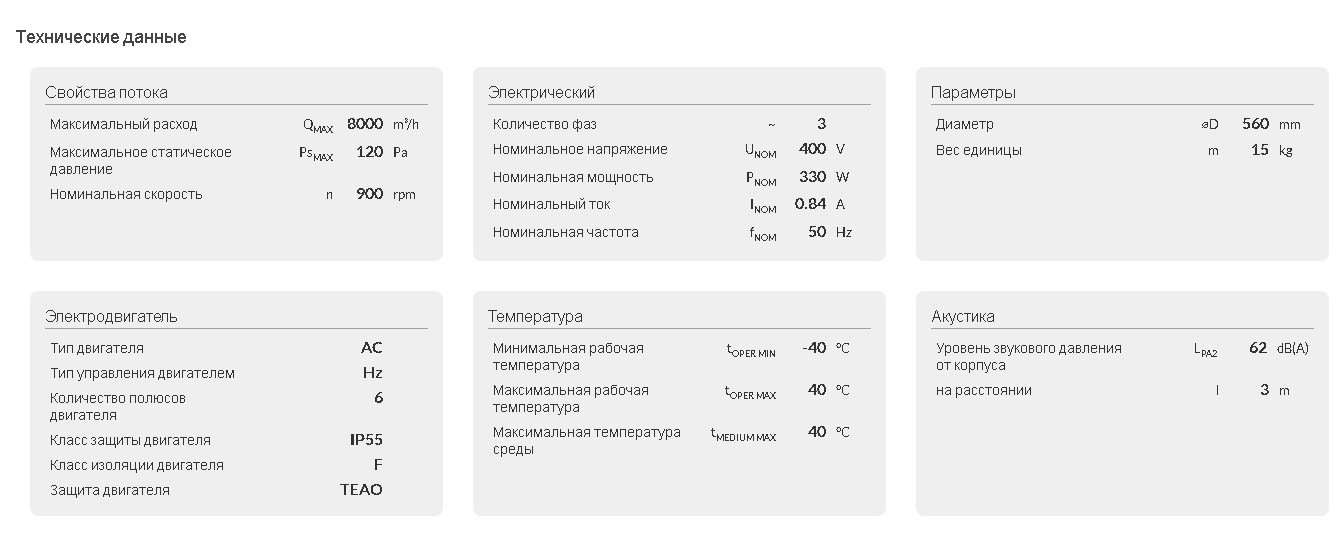This screenshot has height=545, width=1342.
Task: Select the Параметры section header
Action: pos(973,92)
